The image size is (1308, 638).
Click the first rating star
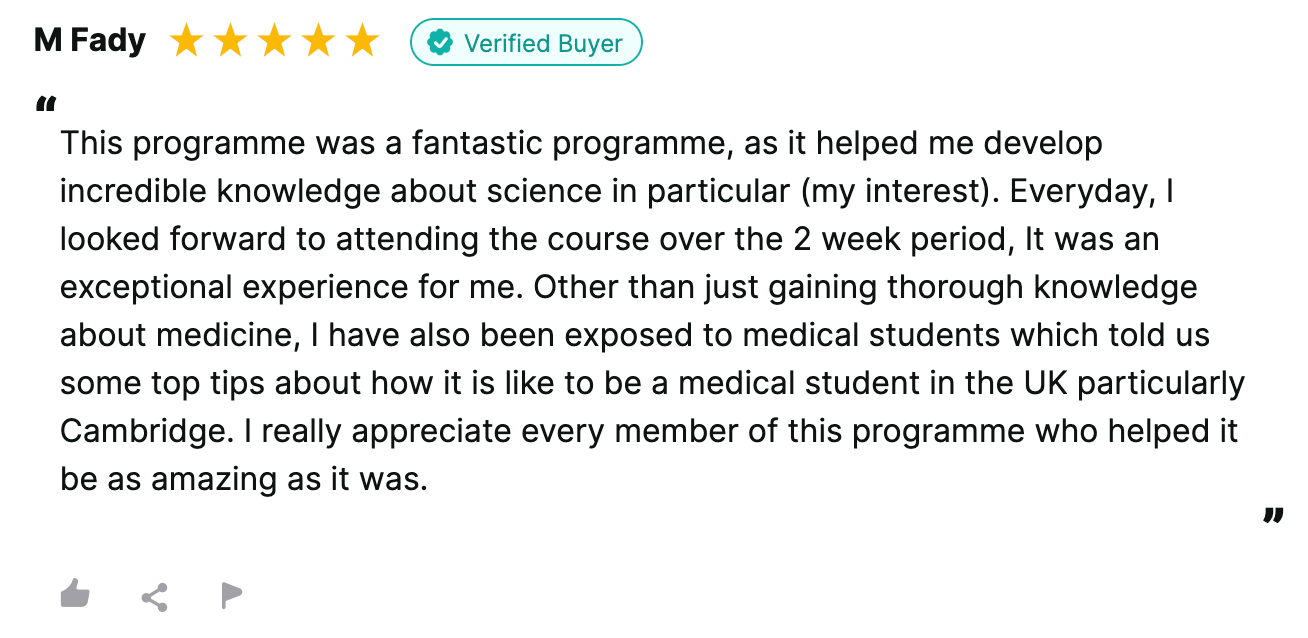[186, 42]
